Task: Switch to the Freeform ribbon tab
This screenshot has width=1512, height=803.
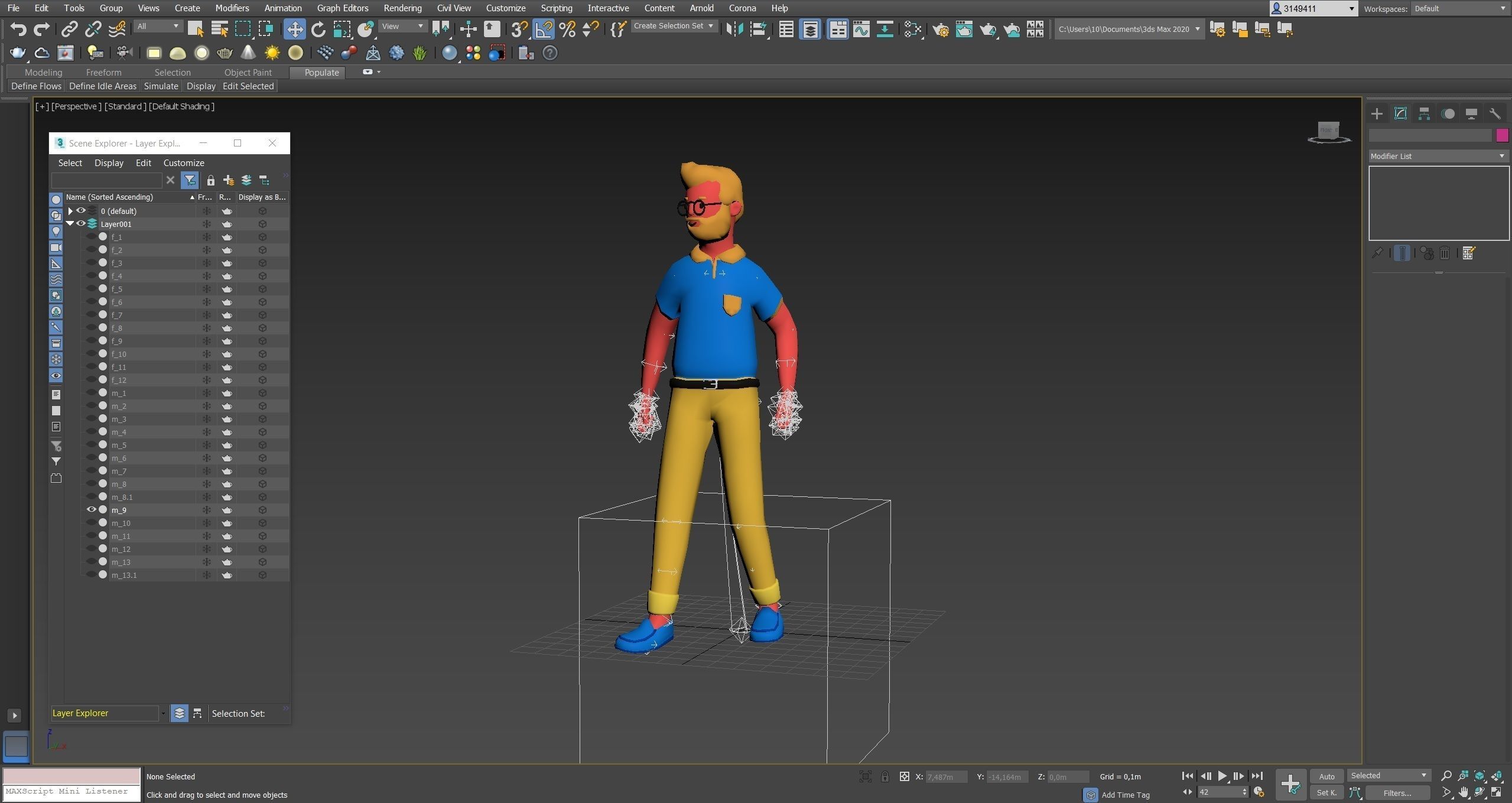Action: click(x=103, y=72)
